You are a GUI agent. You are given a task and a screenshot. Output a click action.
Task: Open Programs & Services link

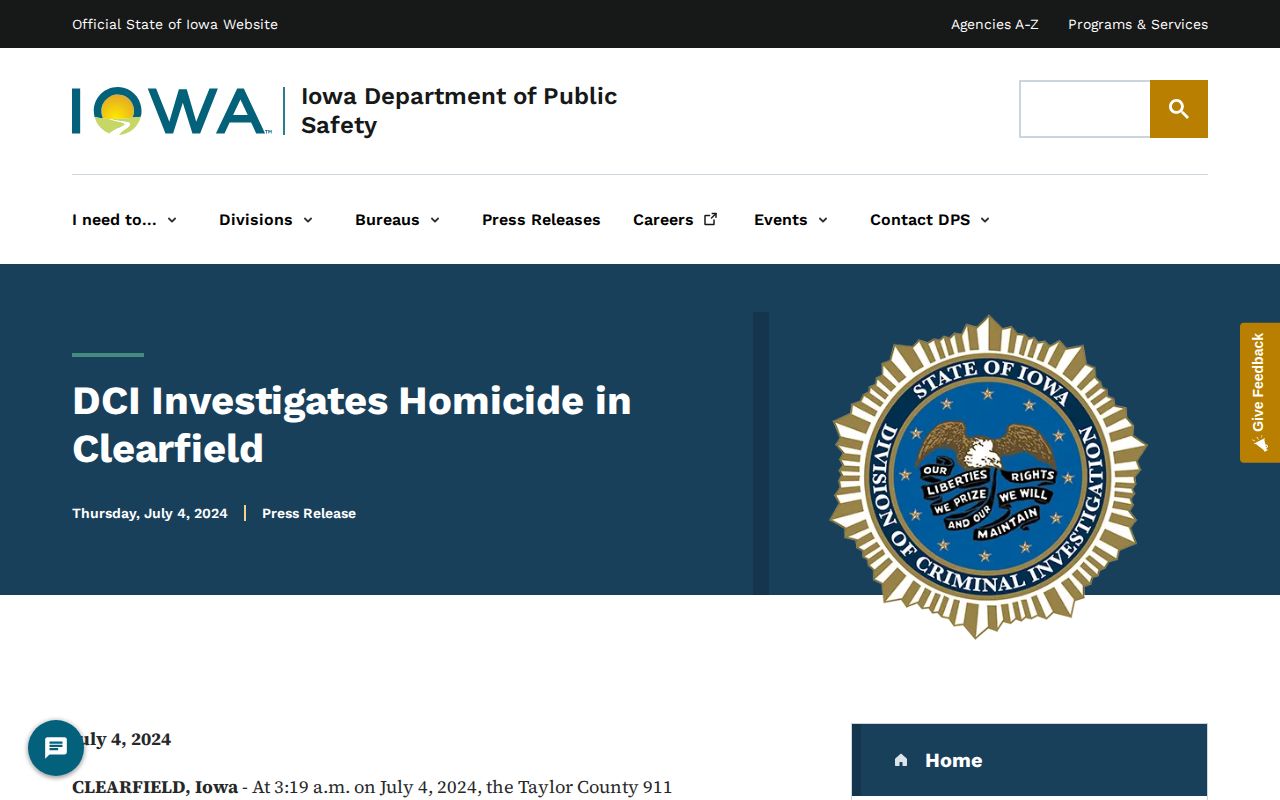[1138, 24]
